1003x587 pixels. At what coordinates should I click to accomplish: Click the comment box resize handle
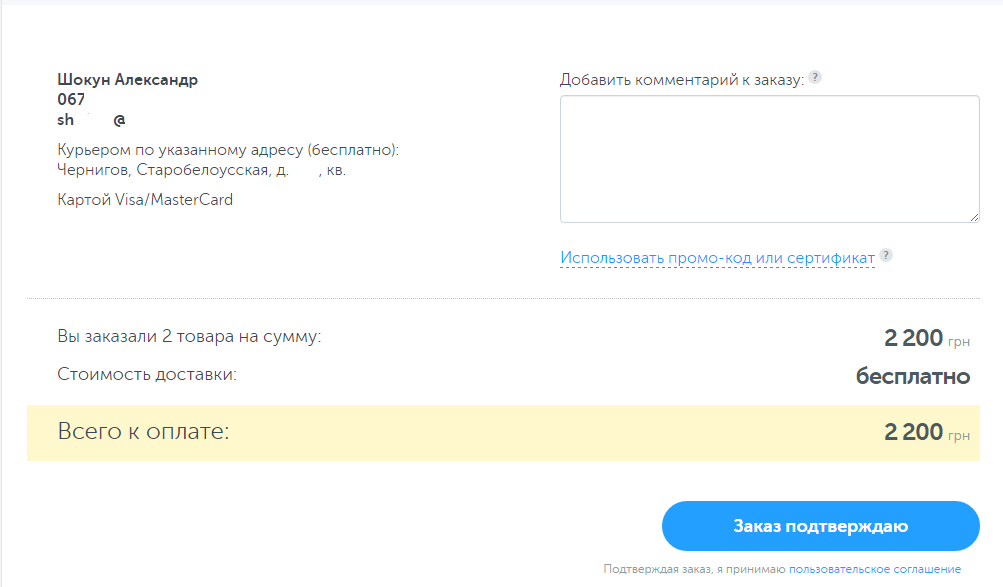coord(974,217)
